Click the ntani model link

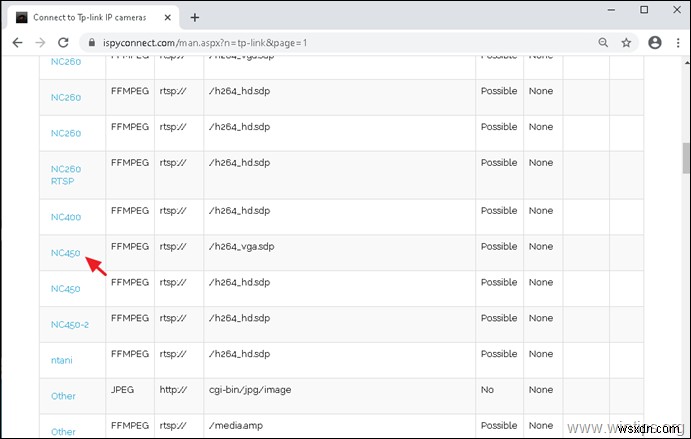62,360
